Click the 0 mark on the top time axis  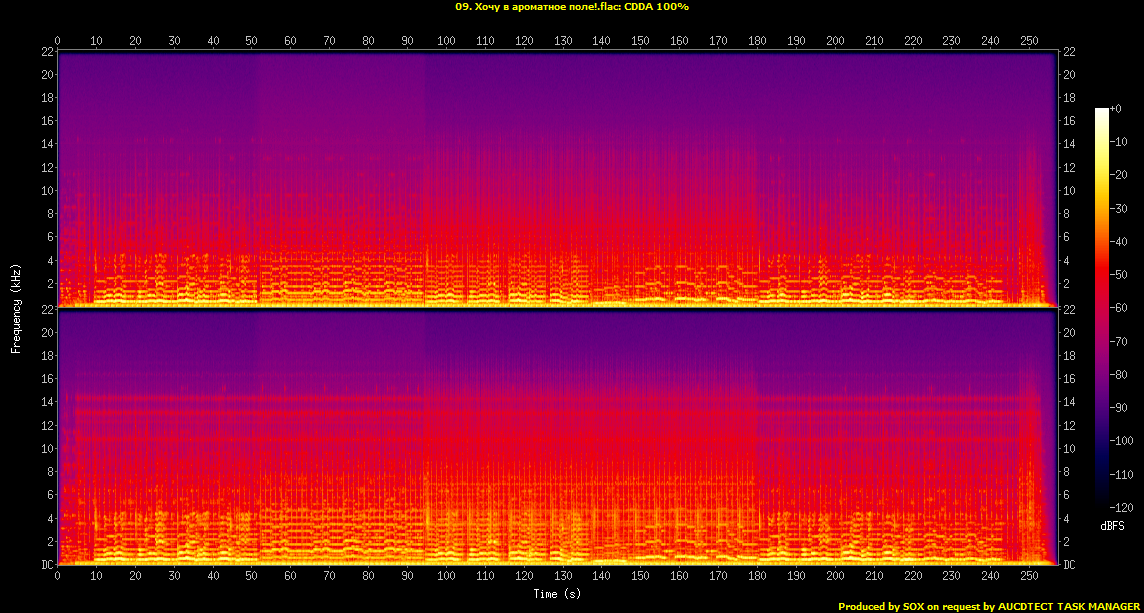point(58,41)
